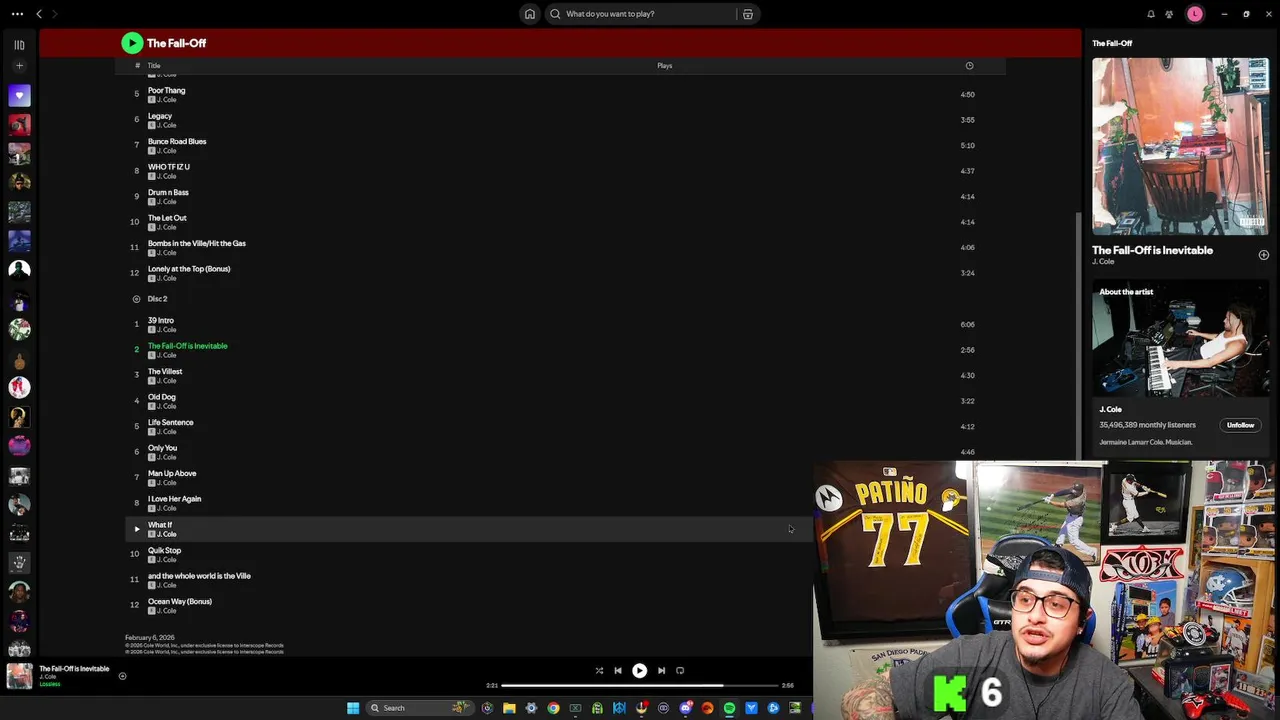
Task: Open the bottom bar song title The Fall-Off is Inevitable
Action: (x=74, y=669)
